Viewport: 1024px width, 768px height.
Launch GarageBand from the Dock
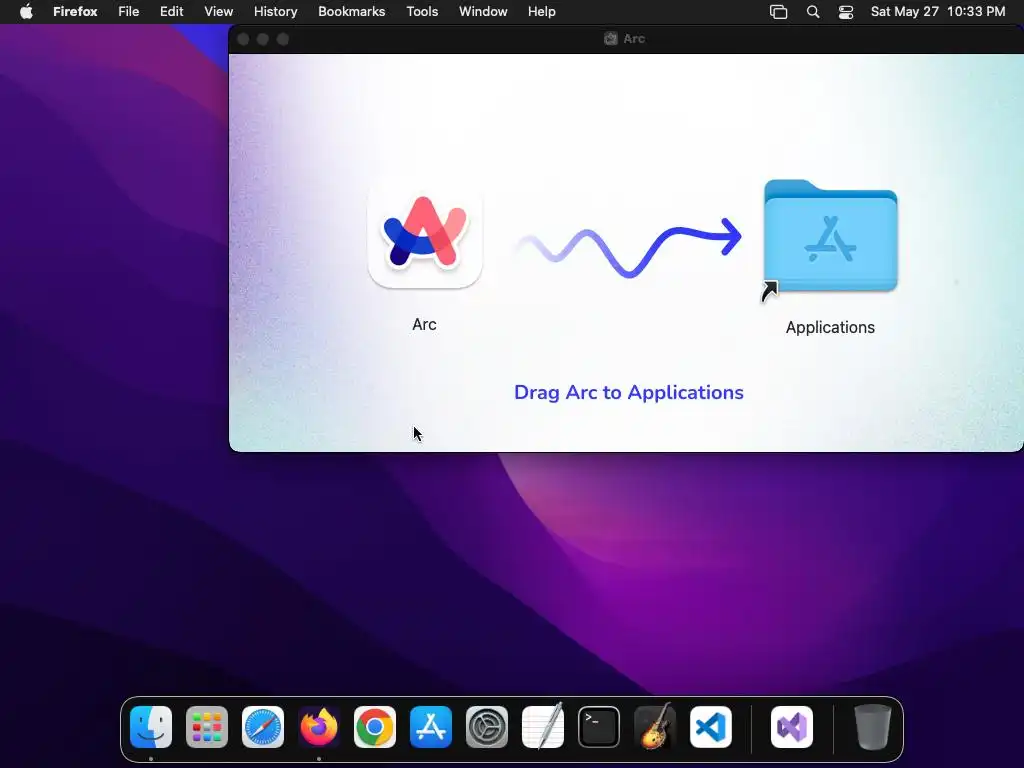(655, 727)
